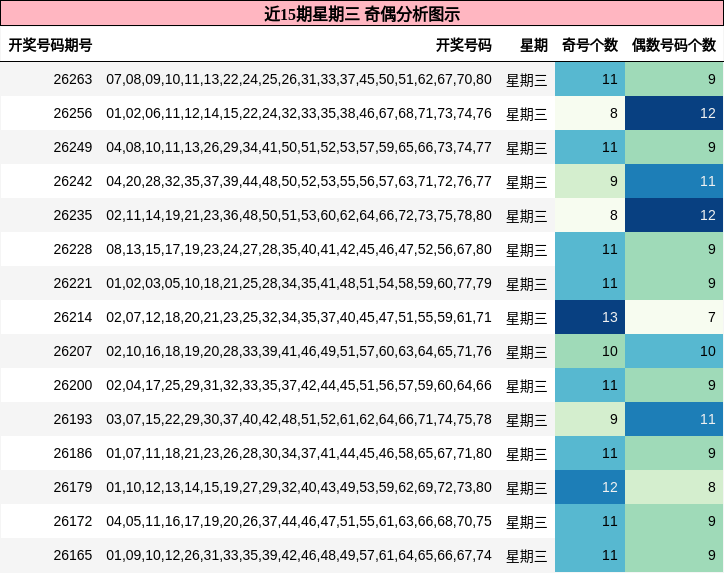Click the odd count 11 for issue 26228

tap(590, 249)
